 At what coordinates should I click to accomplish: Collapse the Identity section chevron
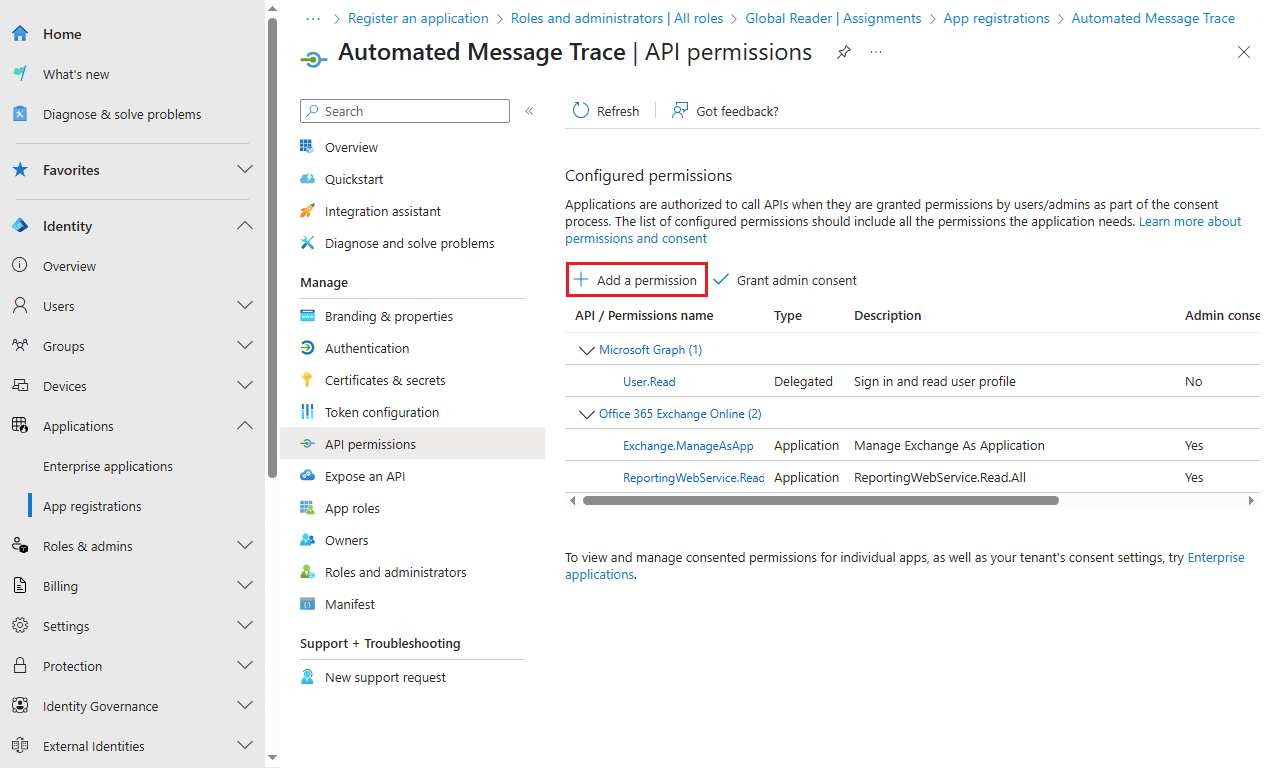pos(245,226)
